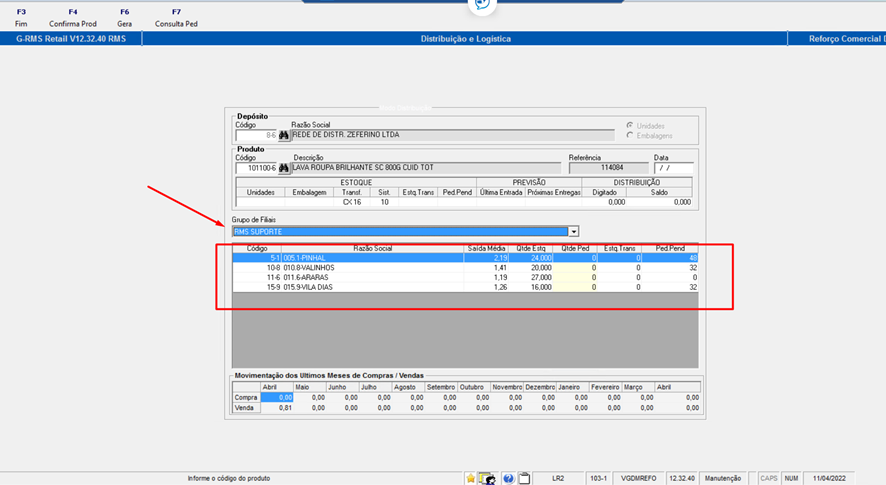Choose F7 Consulta Ped menu item
886x485 pixels.
[x=176, y=18]
